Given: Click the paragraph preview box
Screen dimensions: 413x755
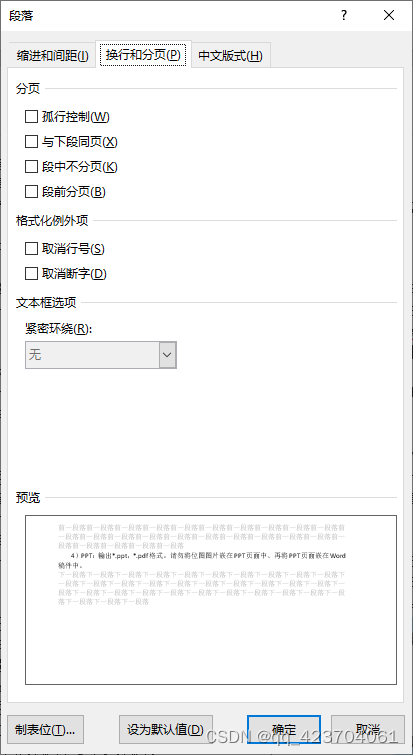Looking at the screenshot, I should pyautogui.click(x=211, y=599).
